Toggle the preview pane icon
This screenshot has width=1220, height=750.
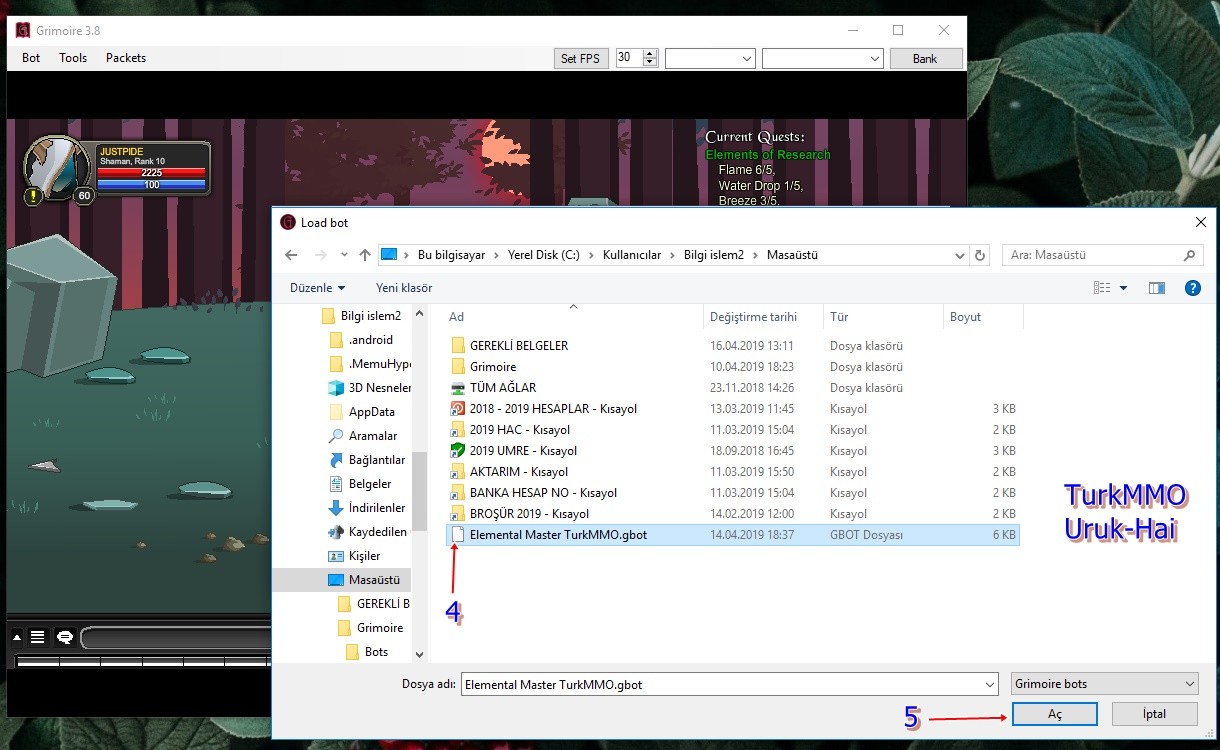click(1157, 288)
